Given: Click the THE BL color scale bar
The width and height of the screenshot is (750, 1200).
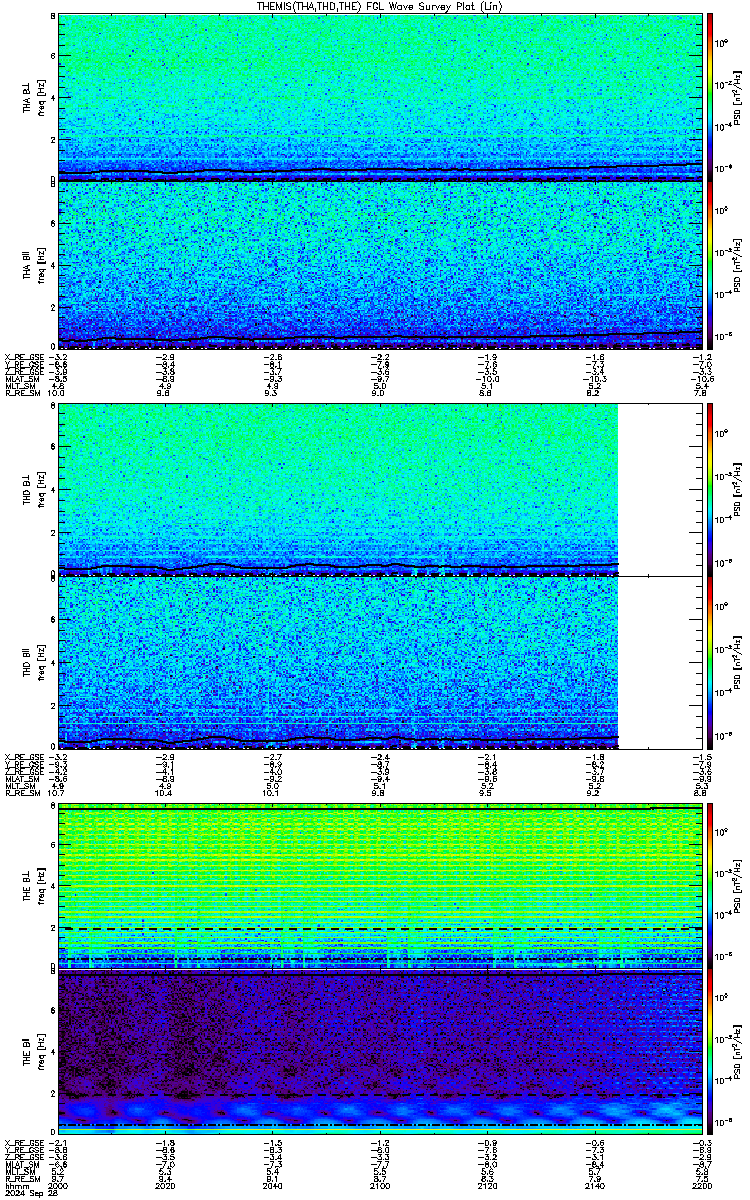Looking at the screenshot, I should (x=710, y=885).
